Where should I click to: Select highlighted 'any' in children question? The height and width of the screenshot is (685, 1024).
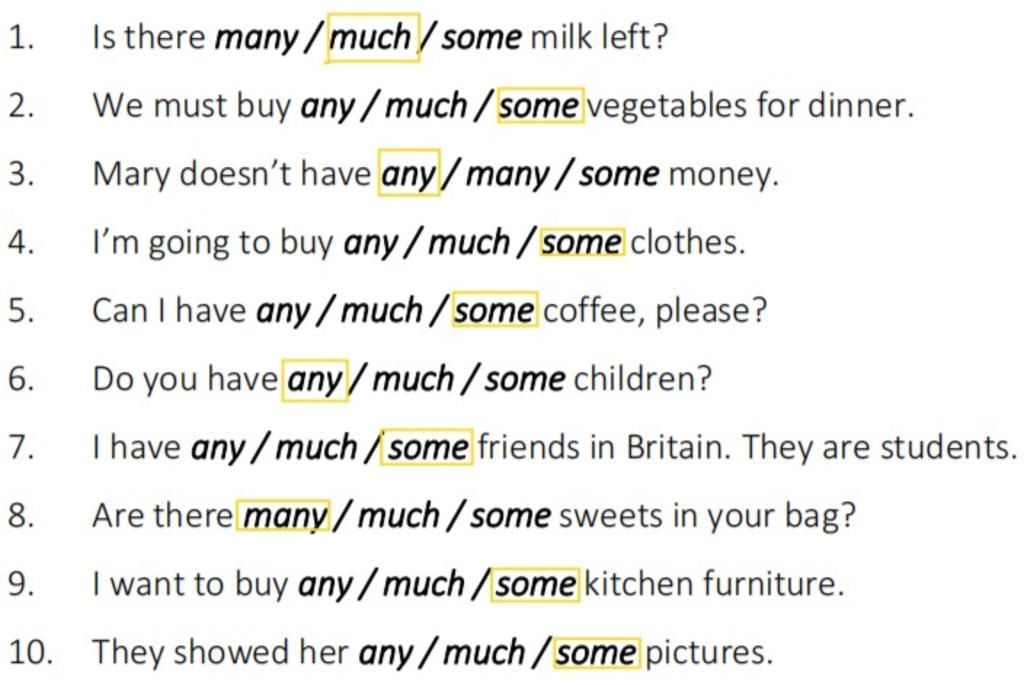[315, 379]
